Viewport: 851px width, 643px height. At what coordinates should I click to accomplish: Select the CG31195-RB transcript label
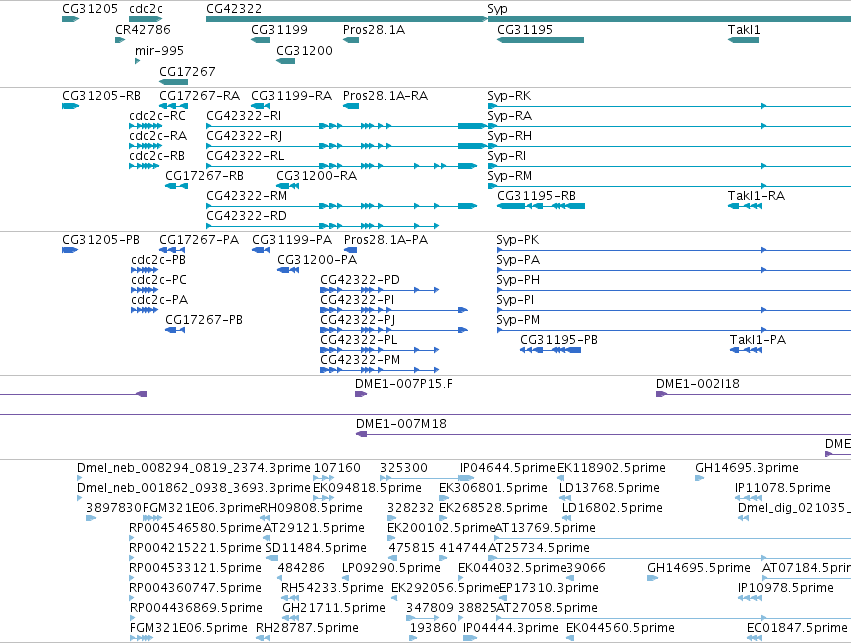(536, 196)
